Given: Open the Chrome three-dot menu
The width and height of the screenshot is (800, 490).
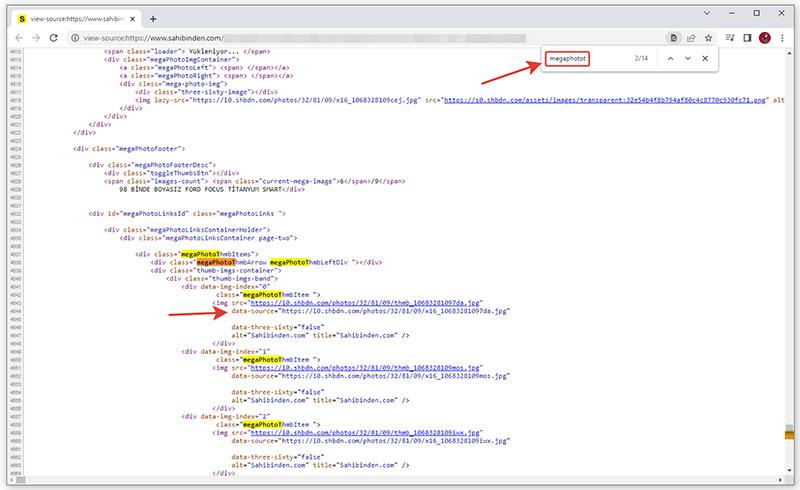Looking at the screenshot, I should click(x=783, y=38).
